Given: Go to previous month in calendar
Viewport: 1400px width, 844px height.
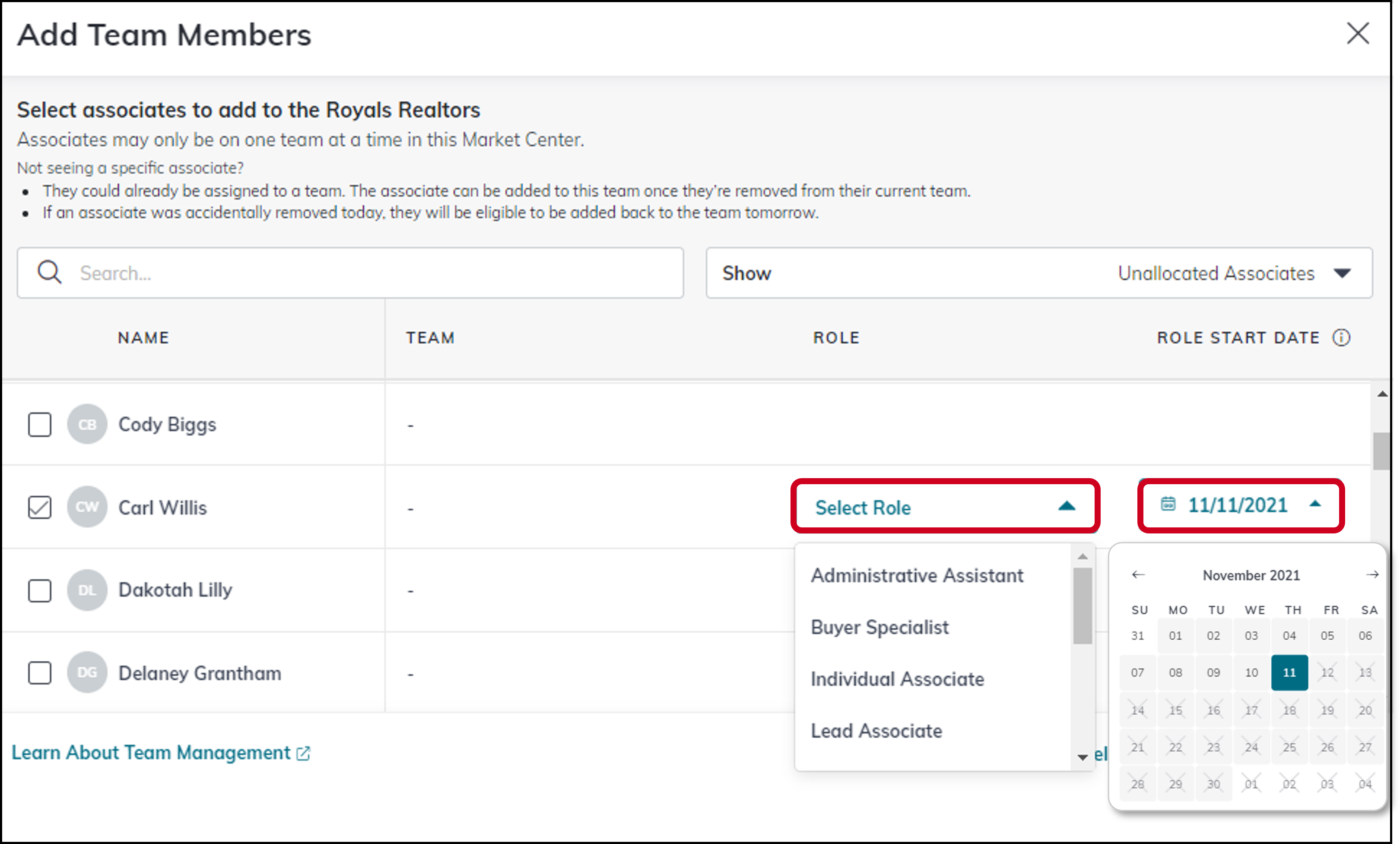Looking at the screenshot, I should (1138, 575).
